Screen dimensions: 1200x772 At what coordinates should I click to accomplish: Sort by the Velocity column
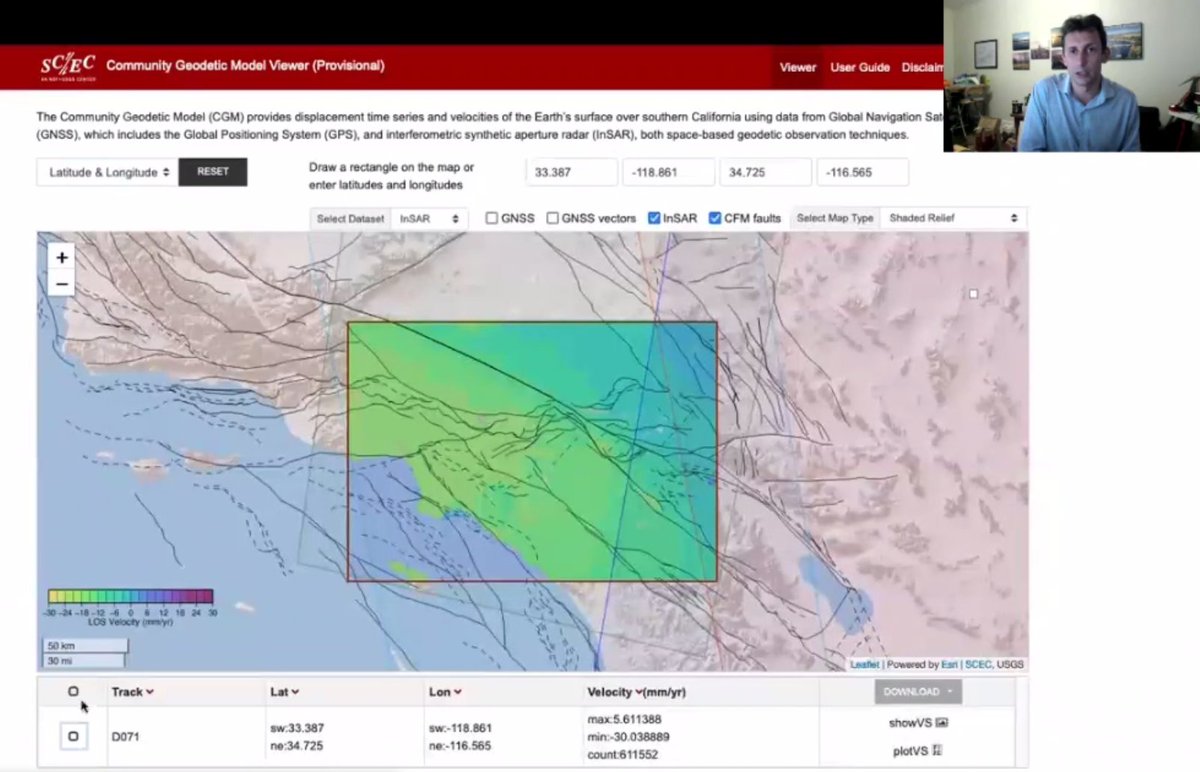click(636, 692)
